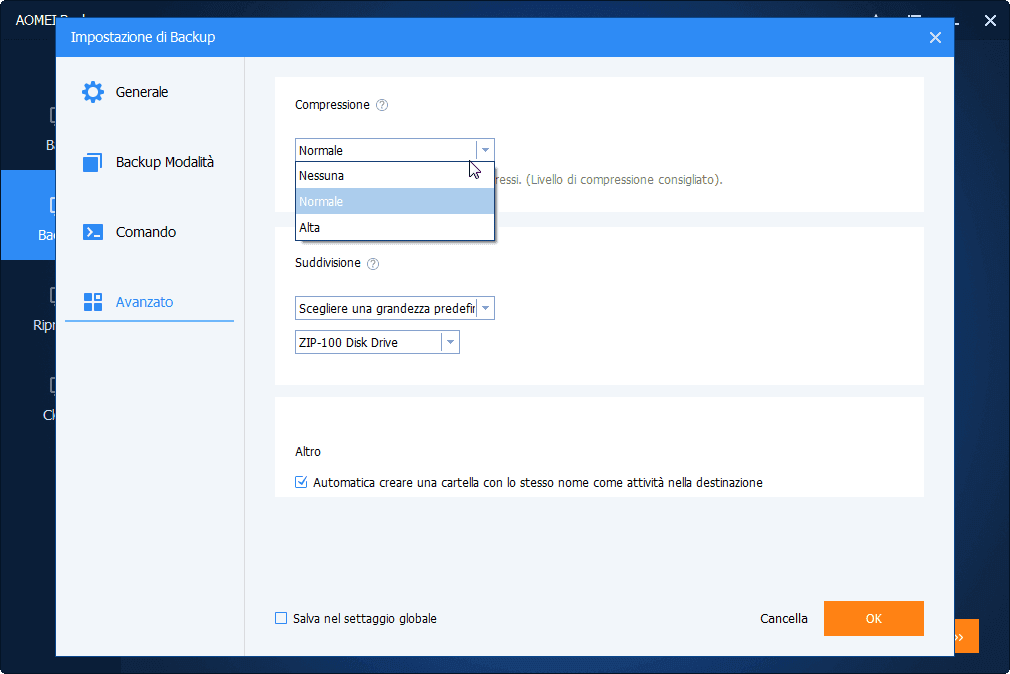Click the help icon beside Suddivisione

[373, 264]
